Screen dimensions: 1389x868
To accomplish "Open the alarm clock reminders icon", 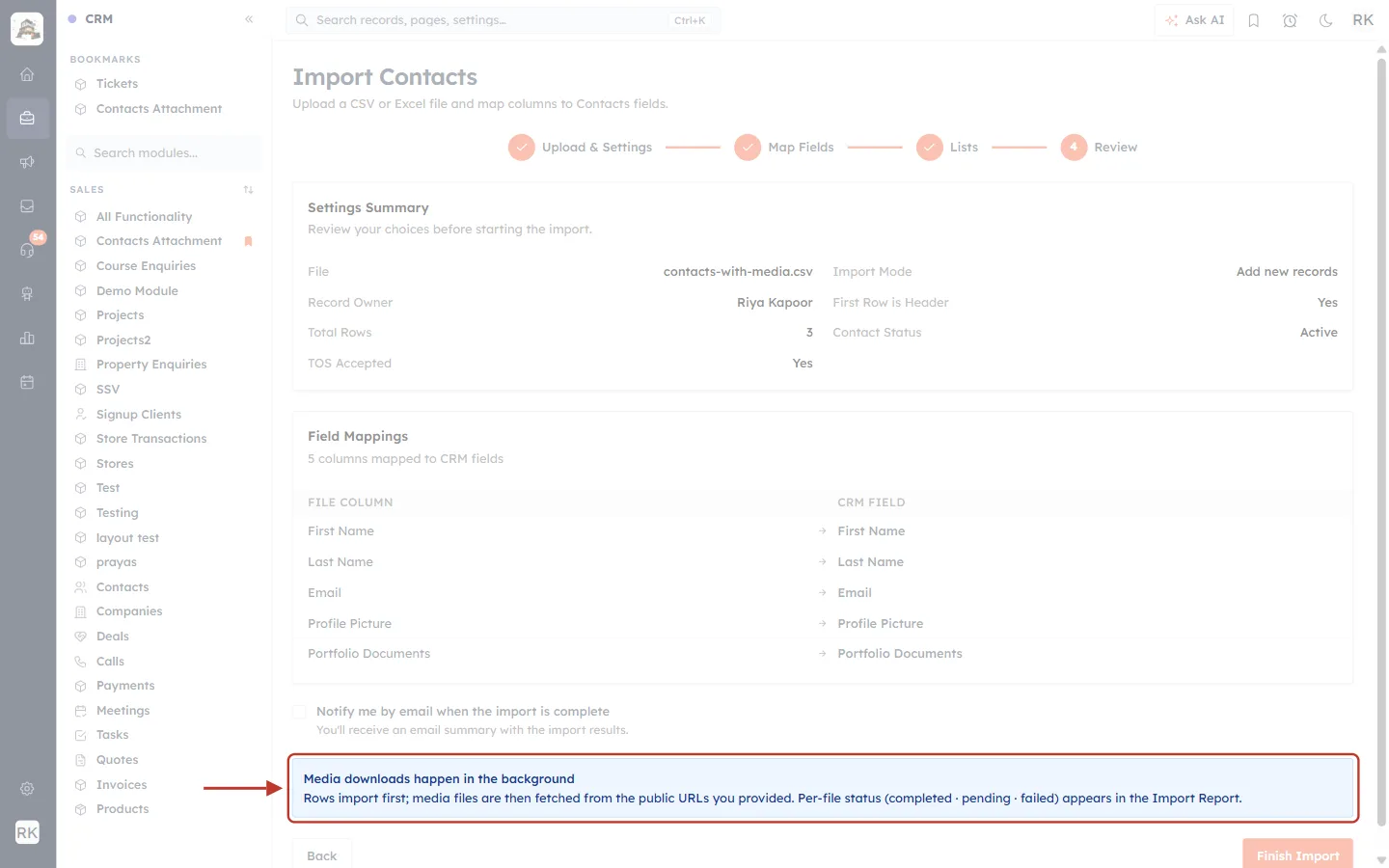I will [1290, 20].
